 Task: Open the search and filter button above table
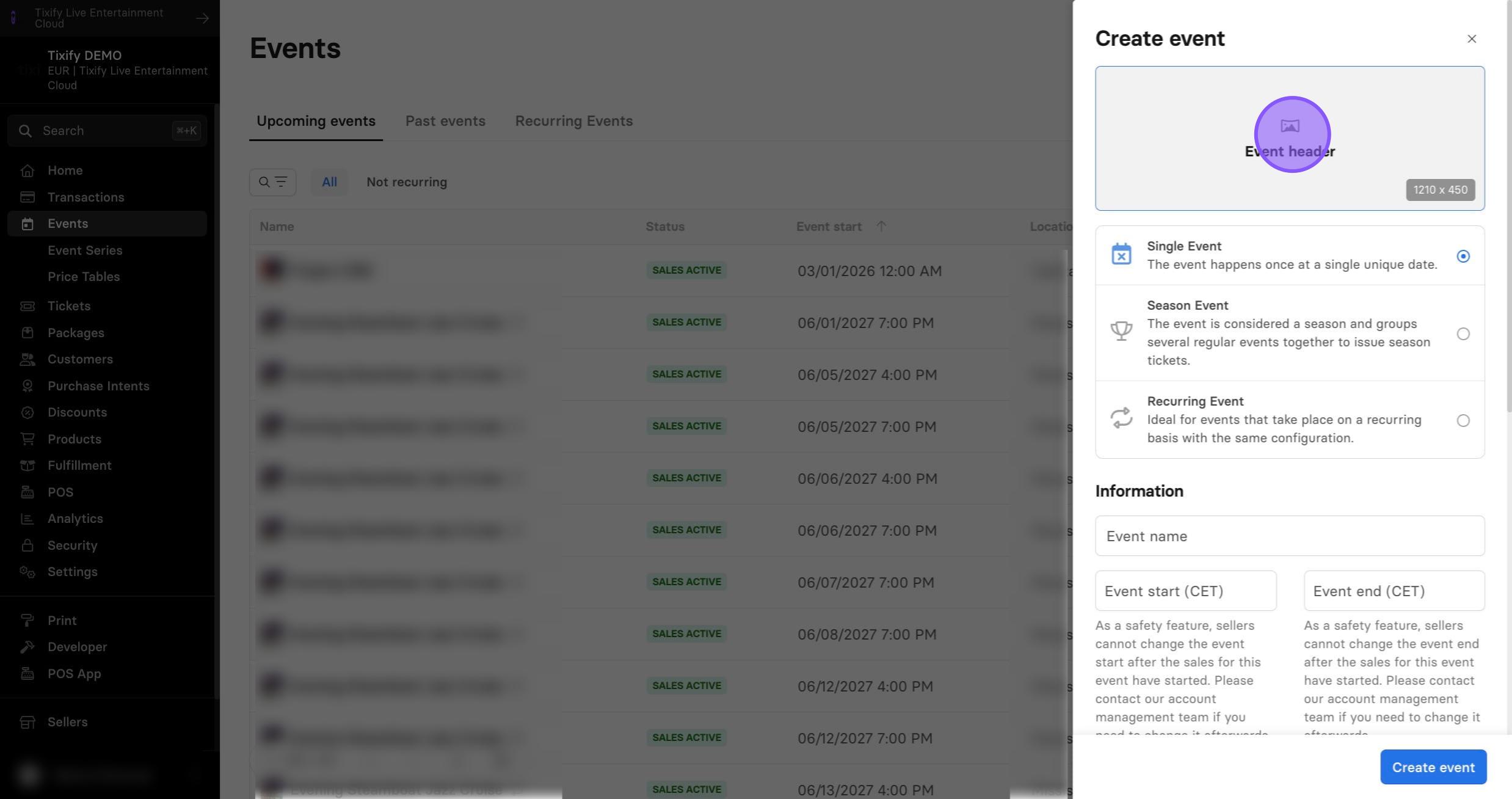tap(272, 182)
